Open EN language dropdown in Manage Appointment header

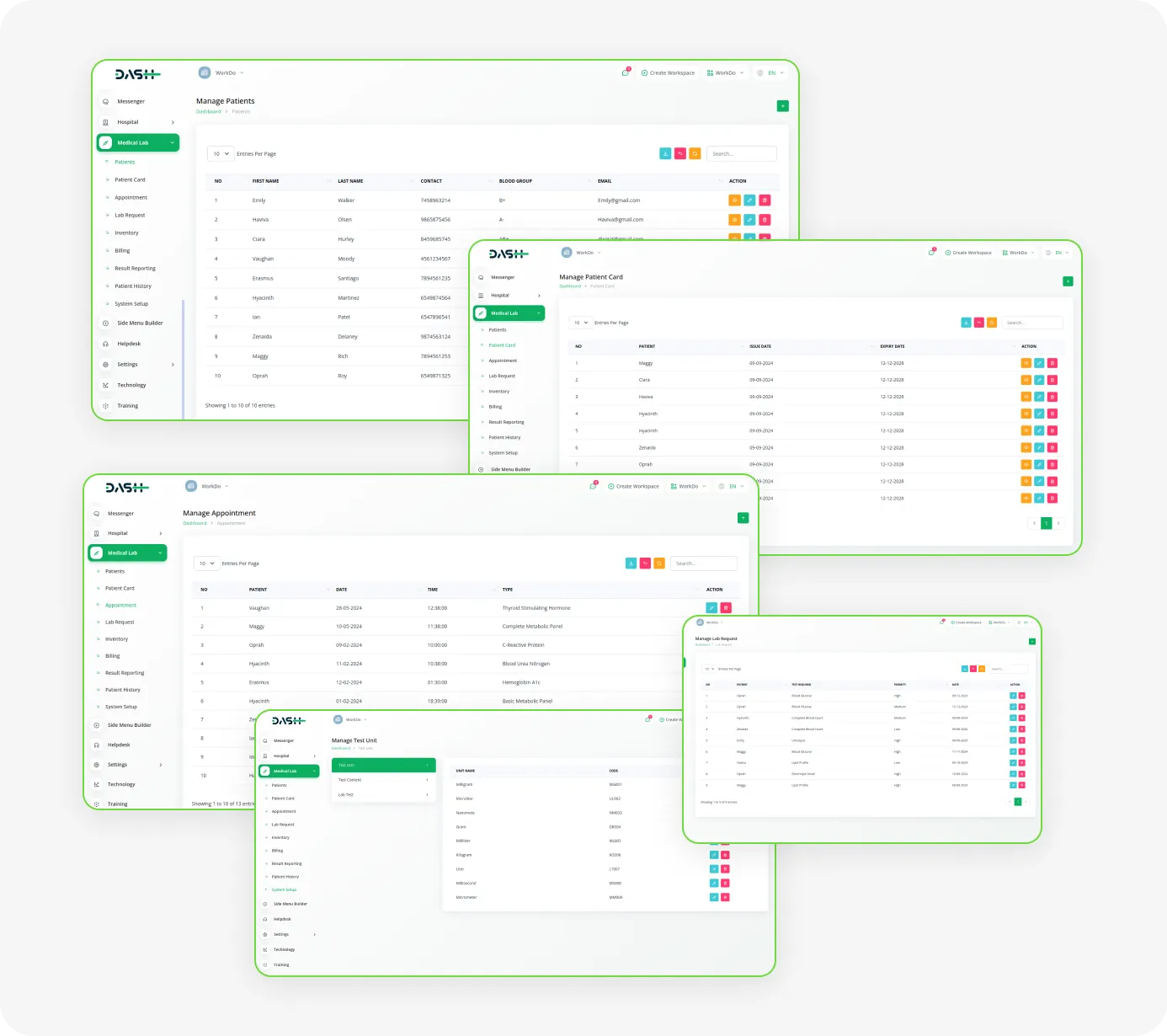(x=734, y=487)
